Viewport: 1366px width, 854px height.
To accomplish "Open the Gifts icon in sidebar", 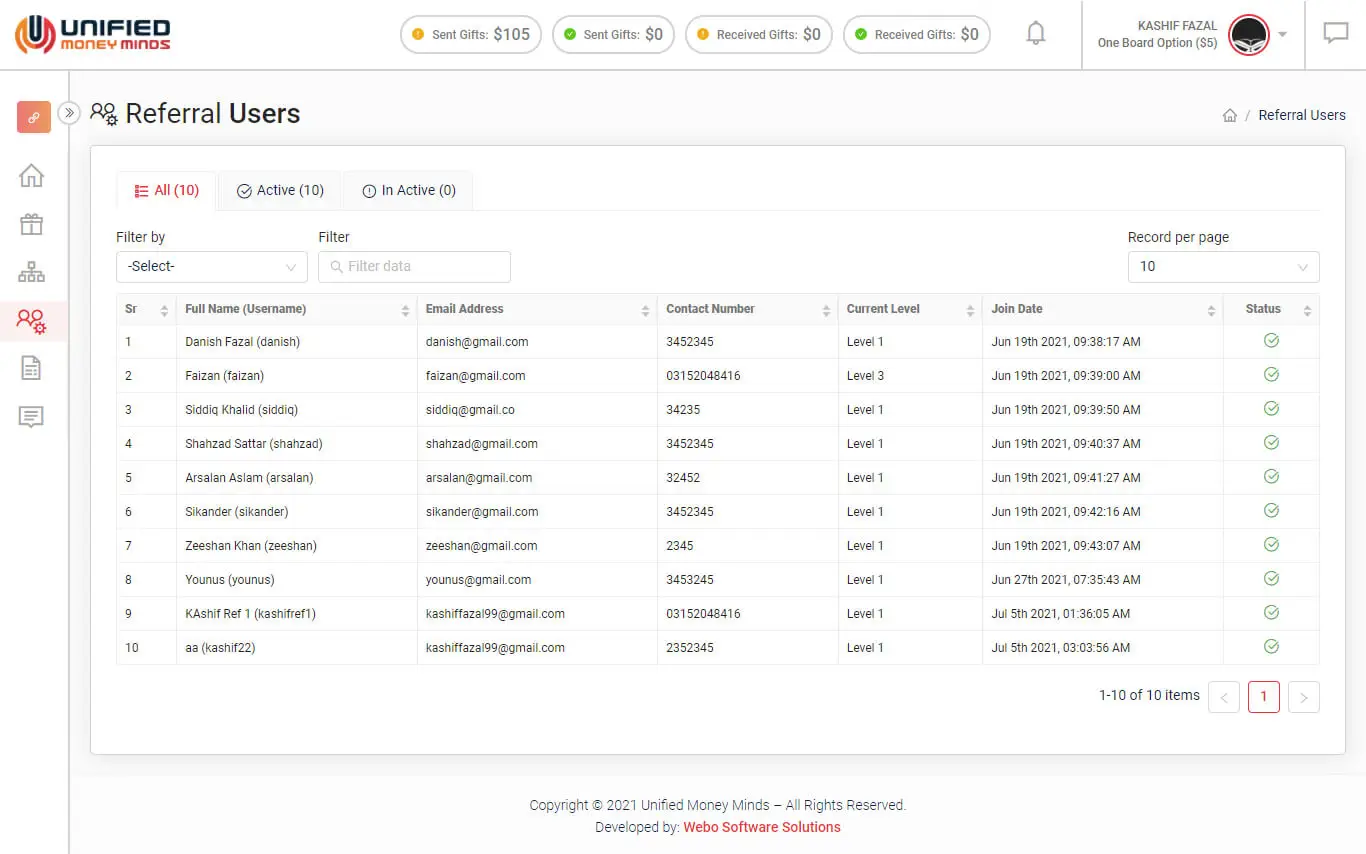I will pos(32,224).
